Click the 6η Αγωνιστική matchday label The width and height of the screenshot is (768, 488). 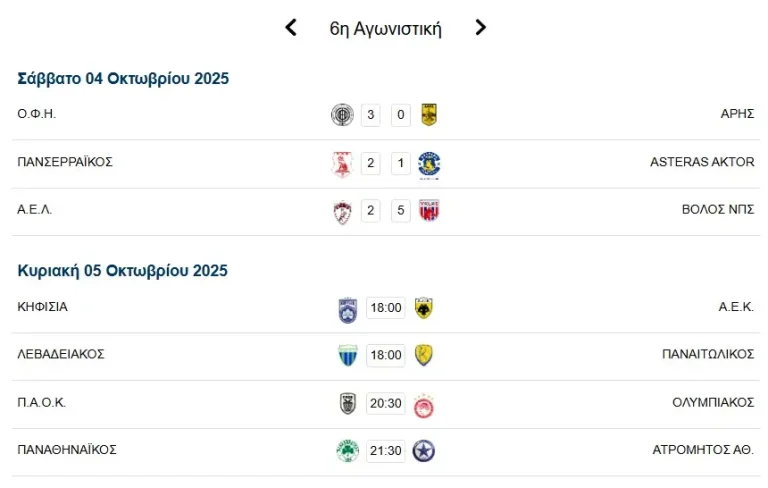pyautogui.click(x=385, y=28)
